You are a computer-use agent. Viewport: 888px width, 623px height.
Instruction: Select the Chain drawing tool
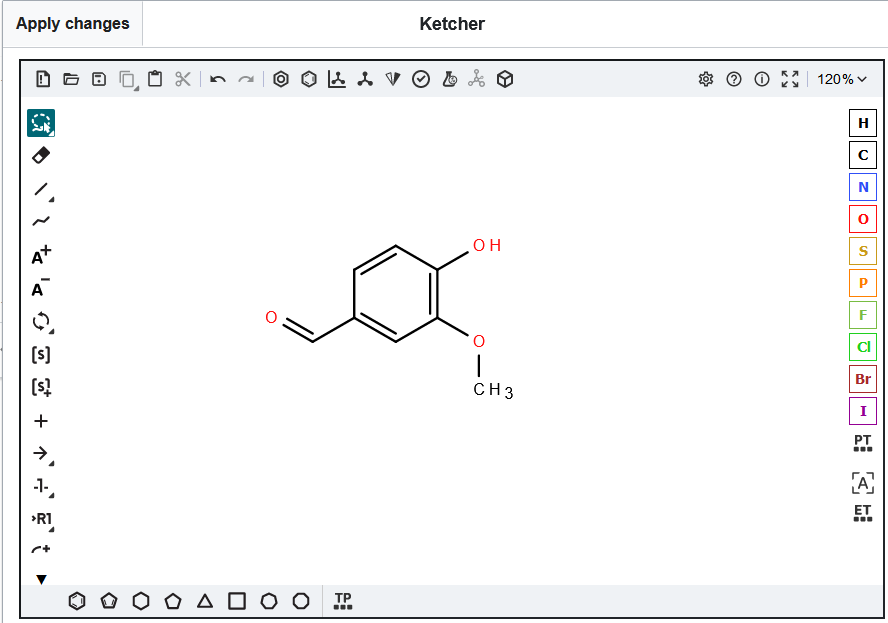coord(41,222)
